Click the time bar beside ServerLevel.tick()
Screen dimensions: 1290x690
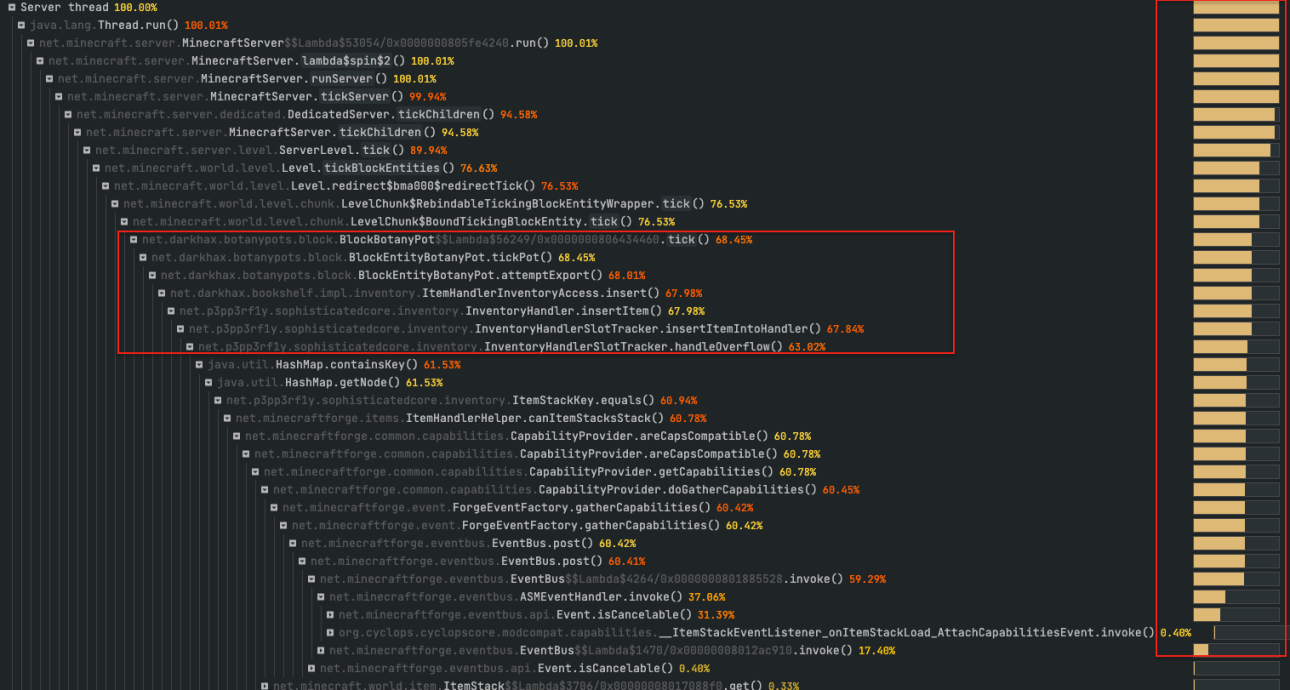point(1236,150)
